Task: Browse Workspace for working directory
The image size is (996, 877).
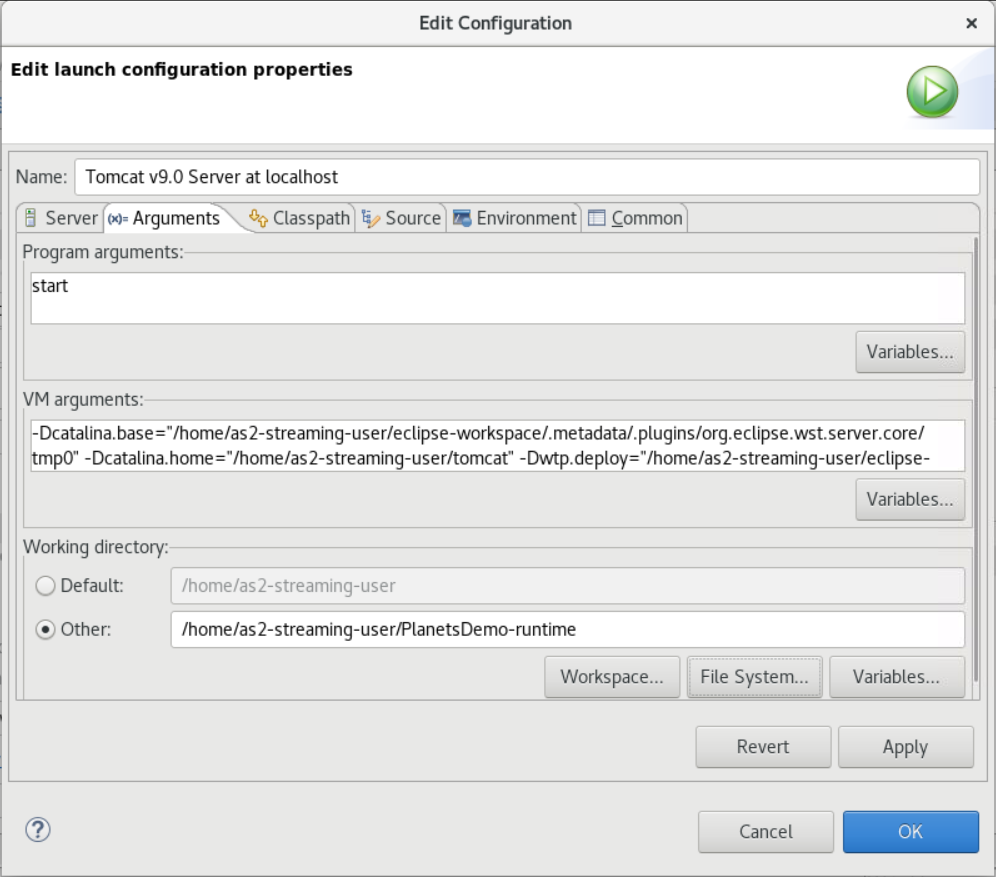Action: (612, 677)
